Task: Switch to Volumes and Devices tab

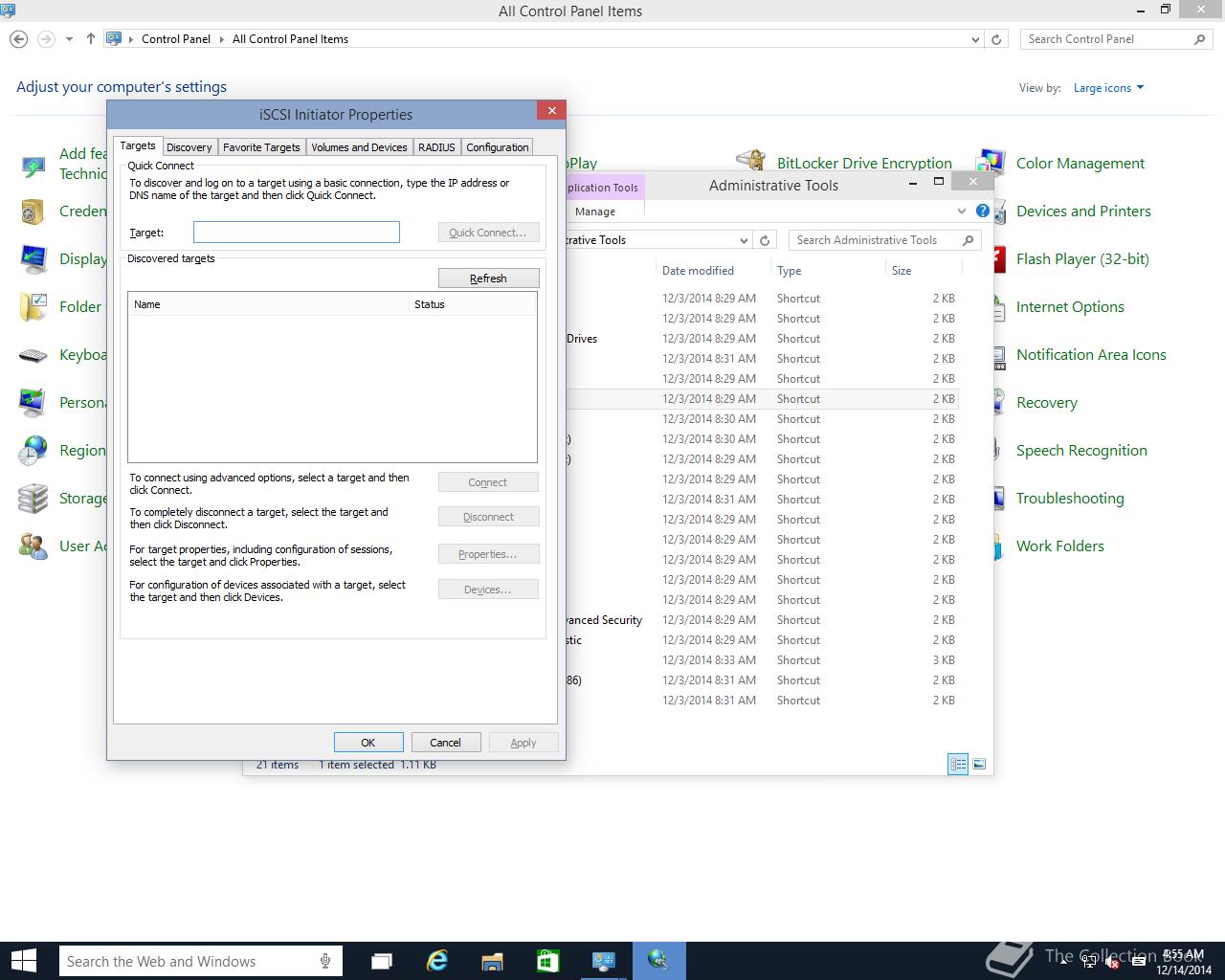Action: [359, 147]
